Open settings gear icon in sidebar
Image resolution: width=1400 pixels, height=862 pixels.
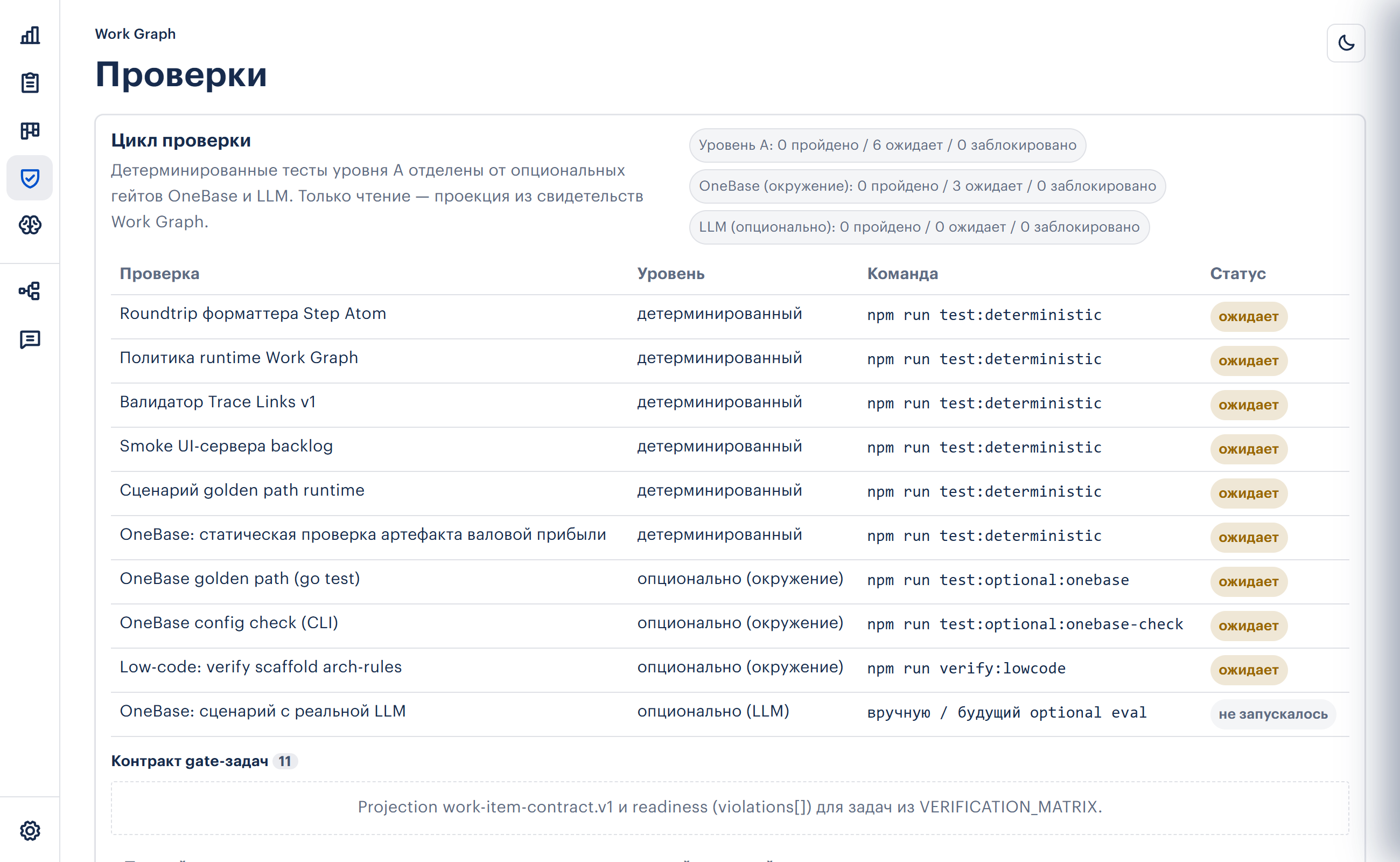tap(30, 831)
